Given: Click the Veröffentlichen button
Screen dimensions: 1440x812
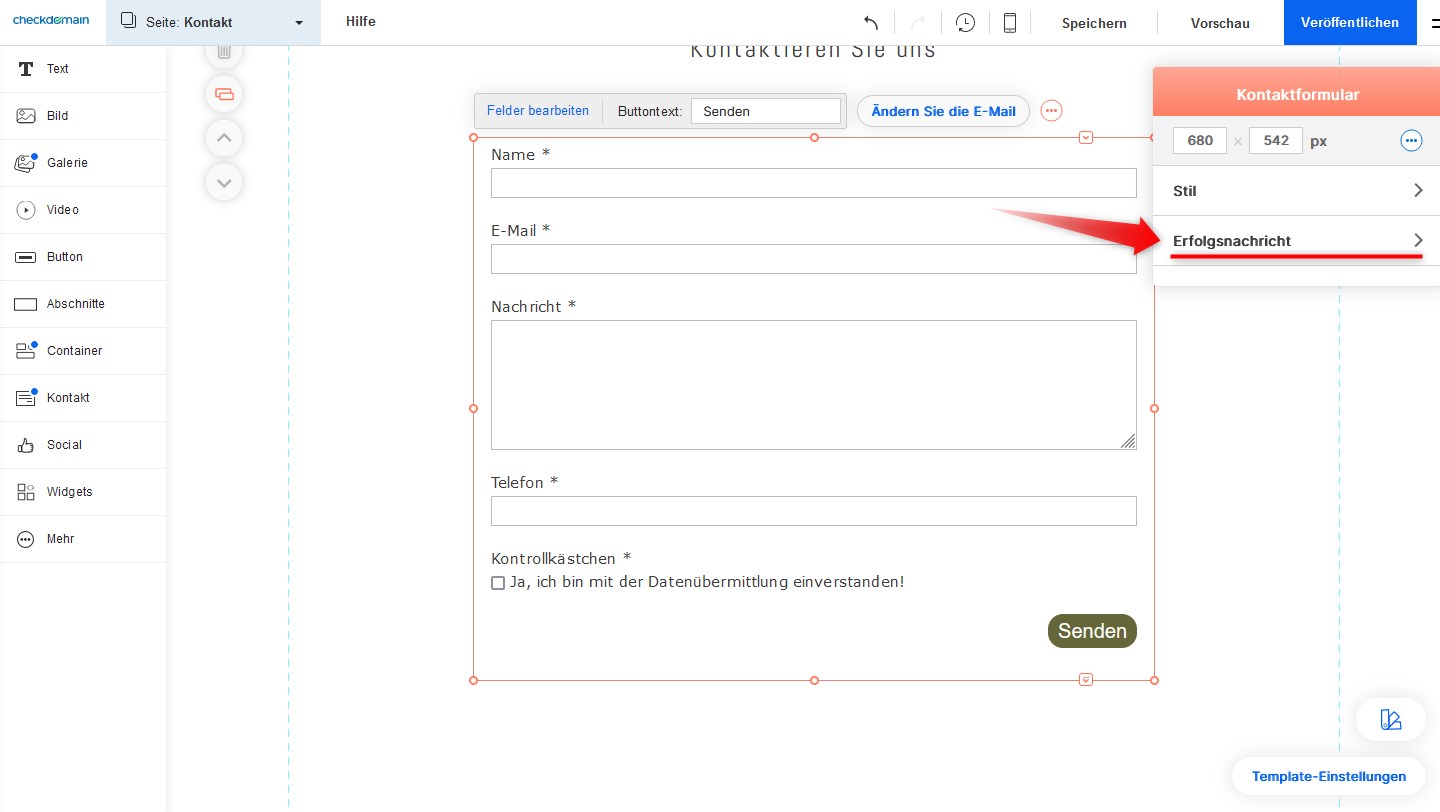Looking at the screenshot, I should click(x=1349, y=22).
